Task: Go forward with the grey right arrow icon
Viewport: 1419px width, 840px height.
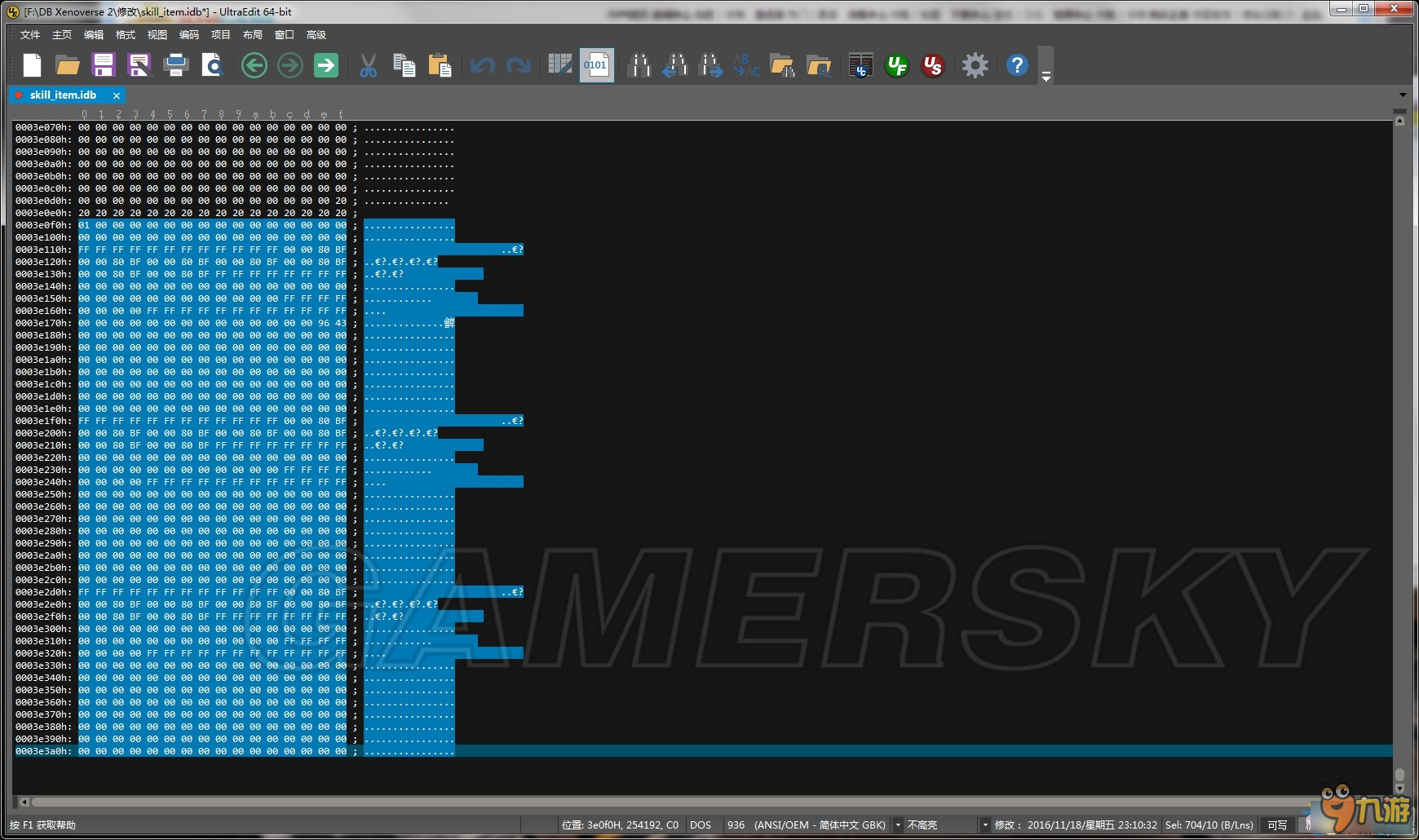Action: (290, 65)
